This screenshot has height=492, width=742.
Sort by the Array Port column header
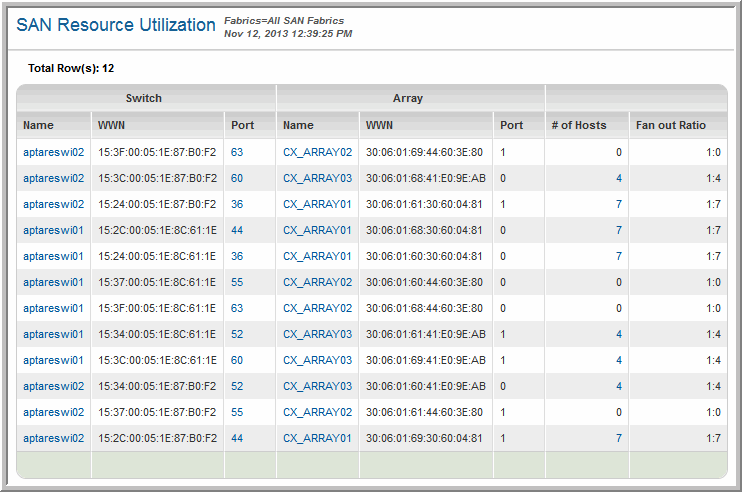tap(511, 125)
